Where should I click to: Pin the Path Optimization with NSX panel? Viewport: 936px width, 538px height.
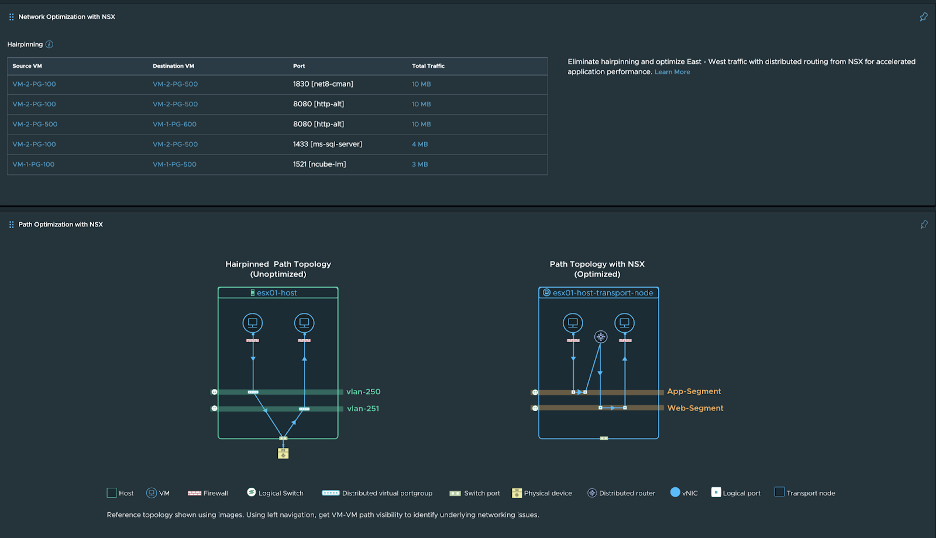[x=923, y=224]
